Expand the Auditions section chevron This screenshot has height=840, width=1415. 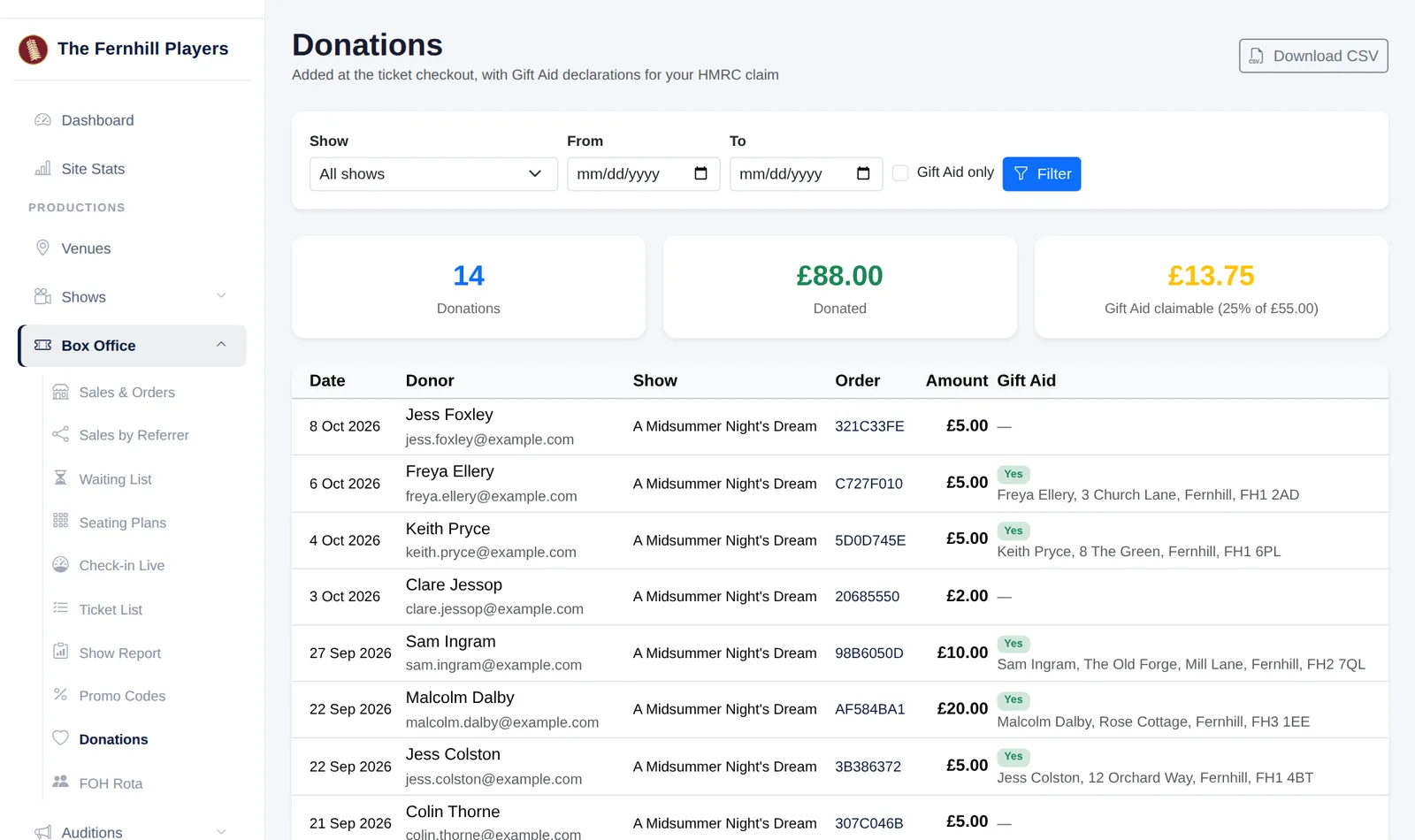pos(221,832)
